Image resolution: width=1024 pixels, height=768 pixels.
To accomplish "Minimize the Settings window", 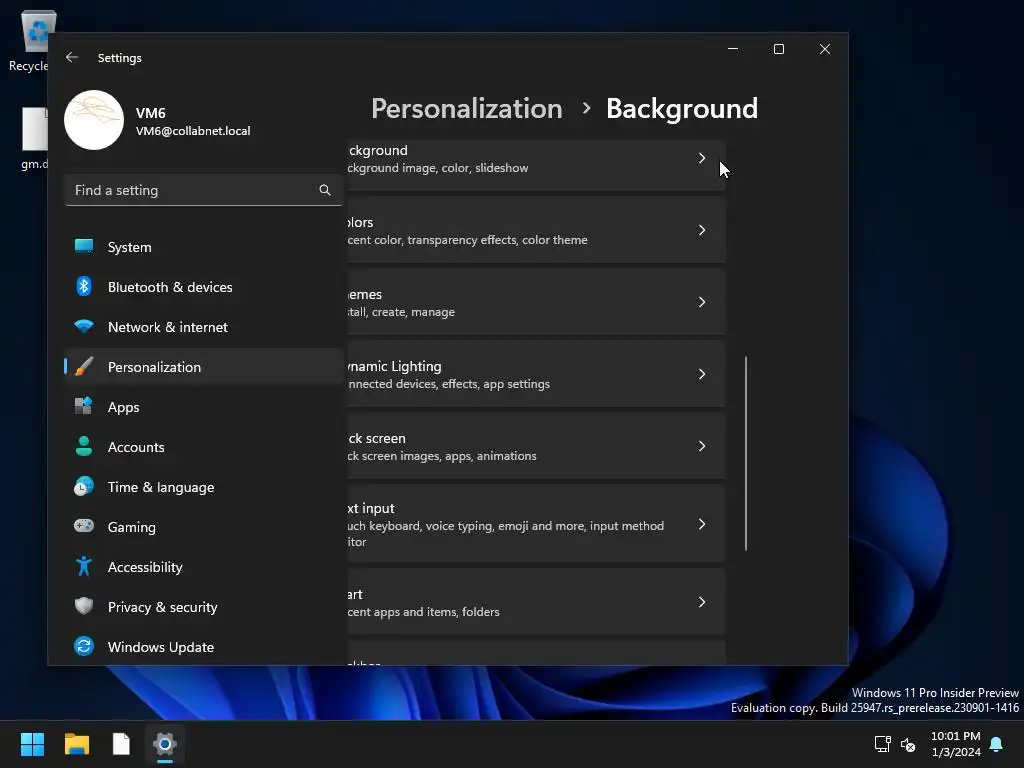I will coord(733,49).
